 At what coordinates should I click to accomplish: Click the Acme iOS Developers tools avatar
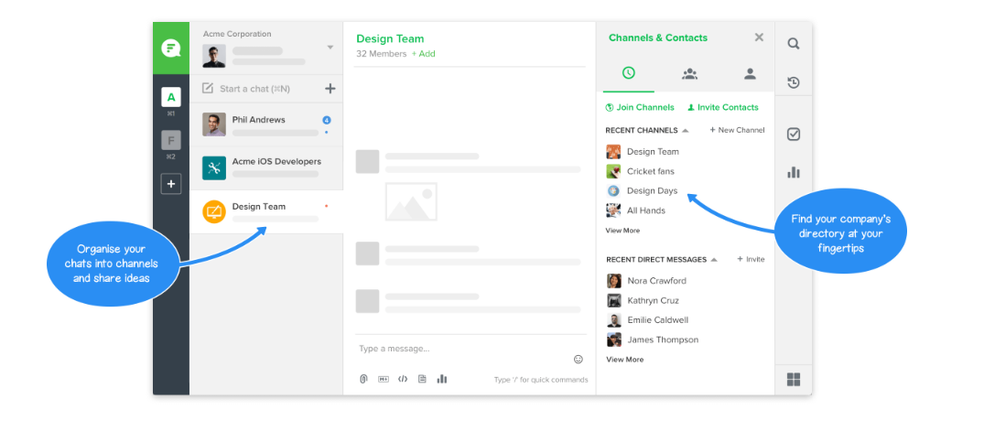214,168
